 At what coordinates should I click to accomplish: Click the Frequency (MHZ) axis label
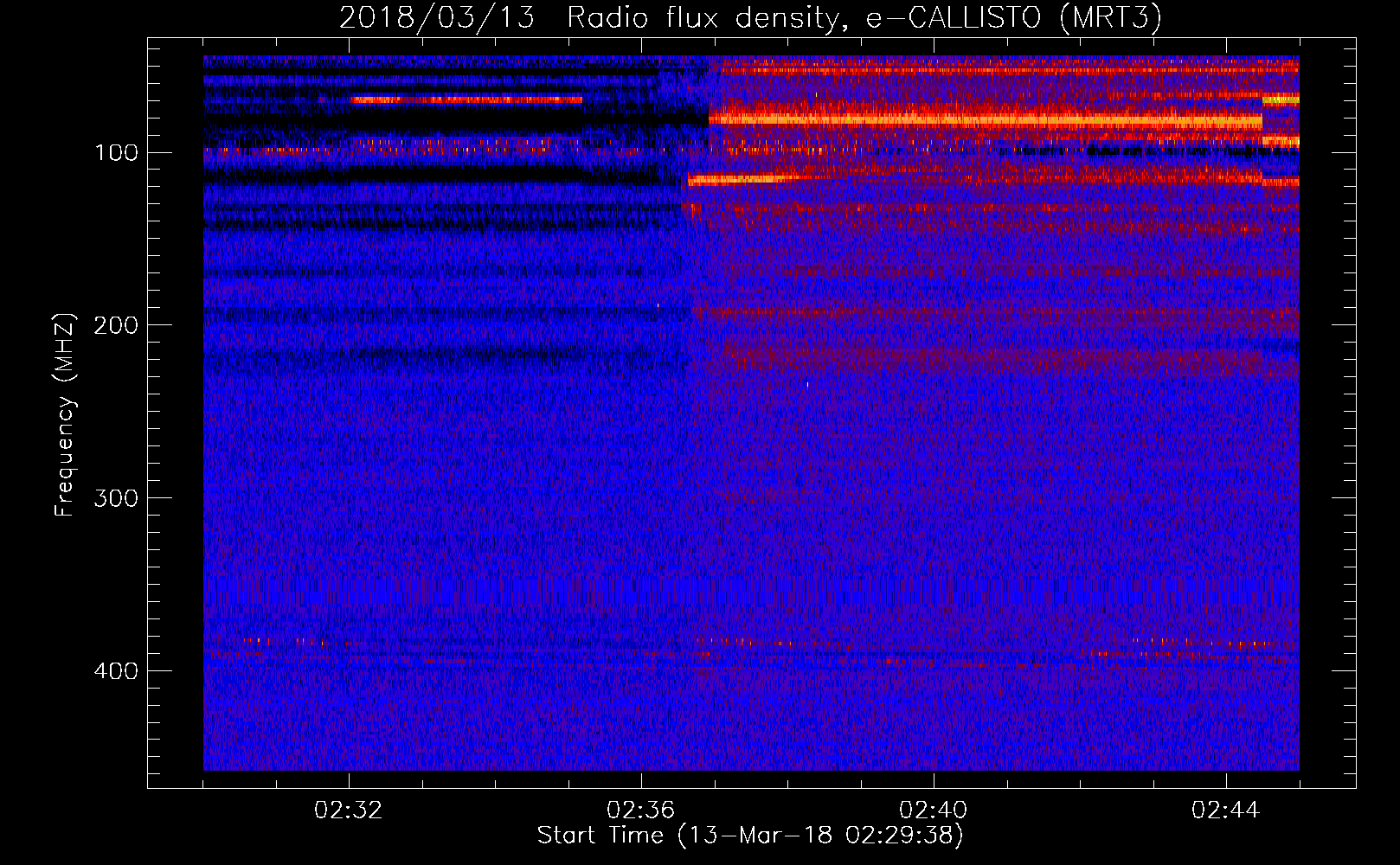click(x=65, y=415)
